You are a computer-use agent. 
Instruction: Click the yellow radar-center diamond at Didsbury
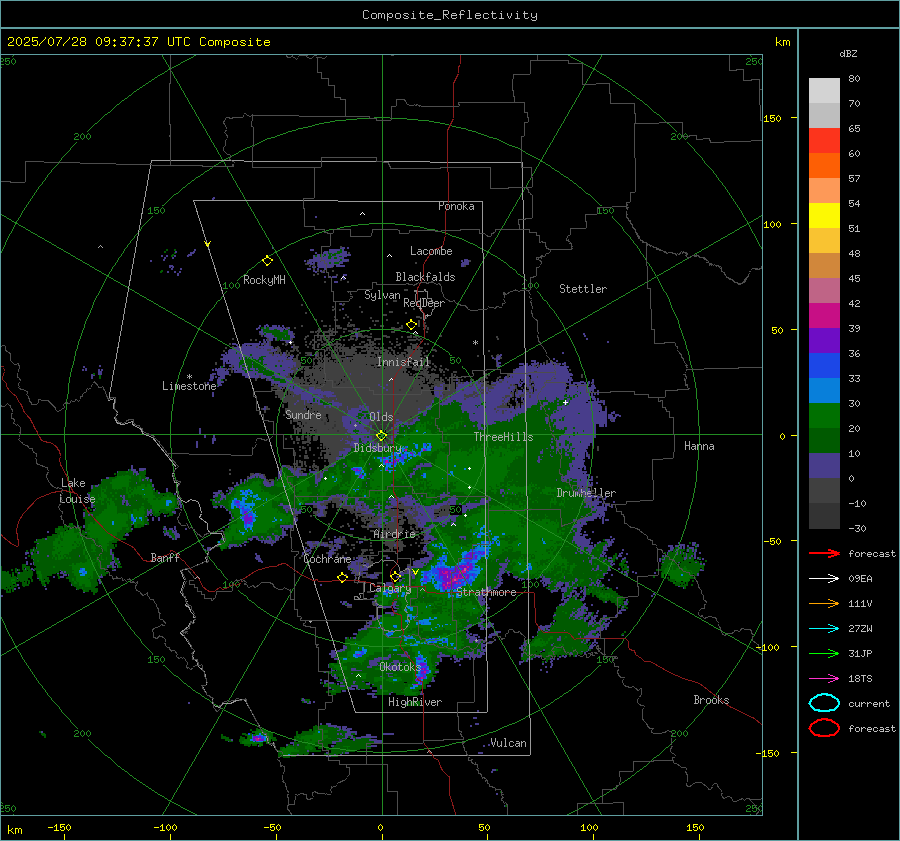pos(381,436)
